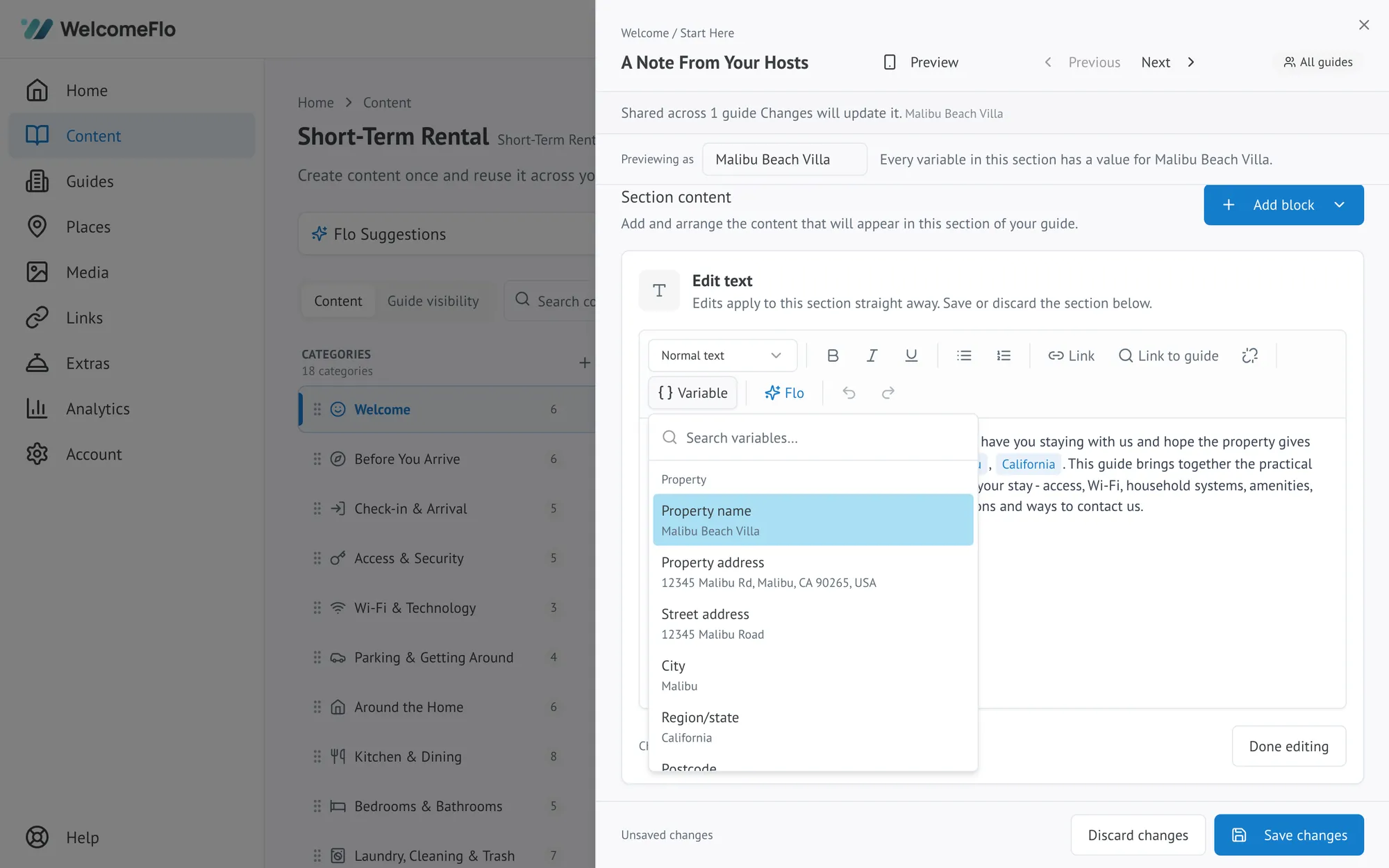Open Guides in the sidebar
Screen dimensions: 1389x868
tap(132, 181)
